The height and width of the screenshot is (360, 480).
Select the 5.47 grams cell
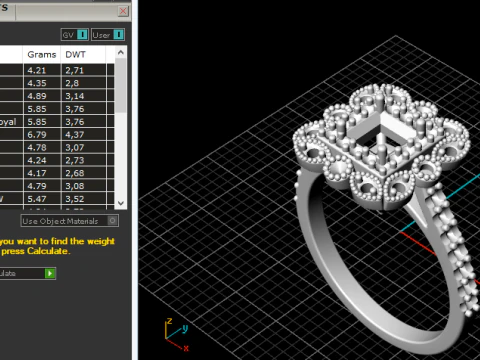click(42, 199)
